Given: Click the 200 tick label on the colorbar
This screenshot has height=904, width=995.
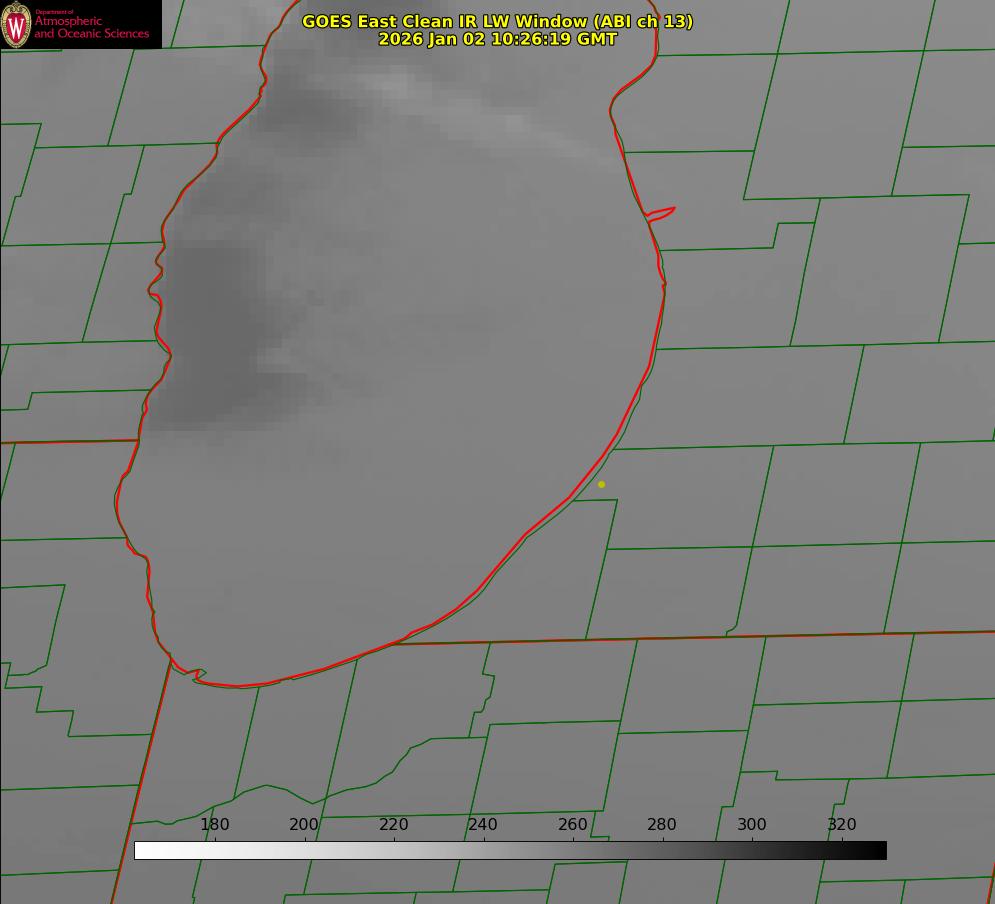Looking at the screenshot, I should click(x=304, y=825).
